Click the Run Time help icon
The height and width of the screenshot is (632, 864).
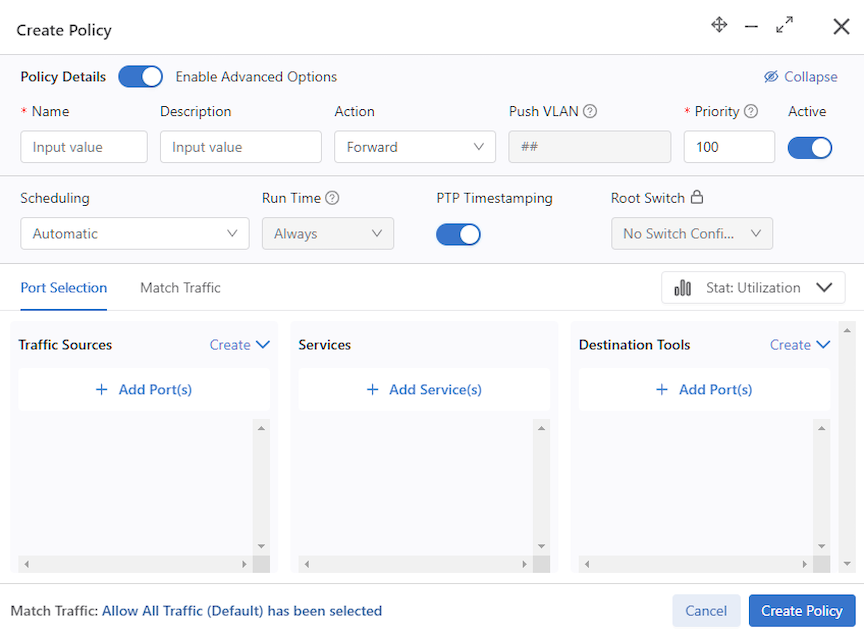tap(332, 198)
